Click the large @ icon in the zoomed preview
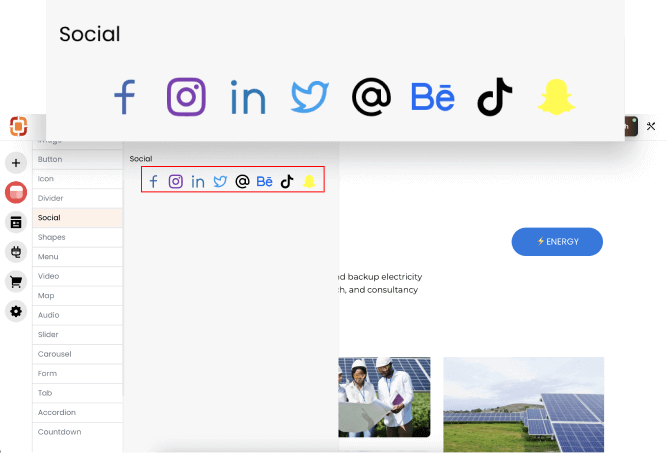Screen dimensions: 667x453 pos(371,97)
